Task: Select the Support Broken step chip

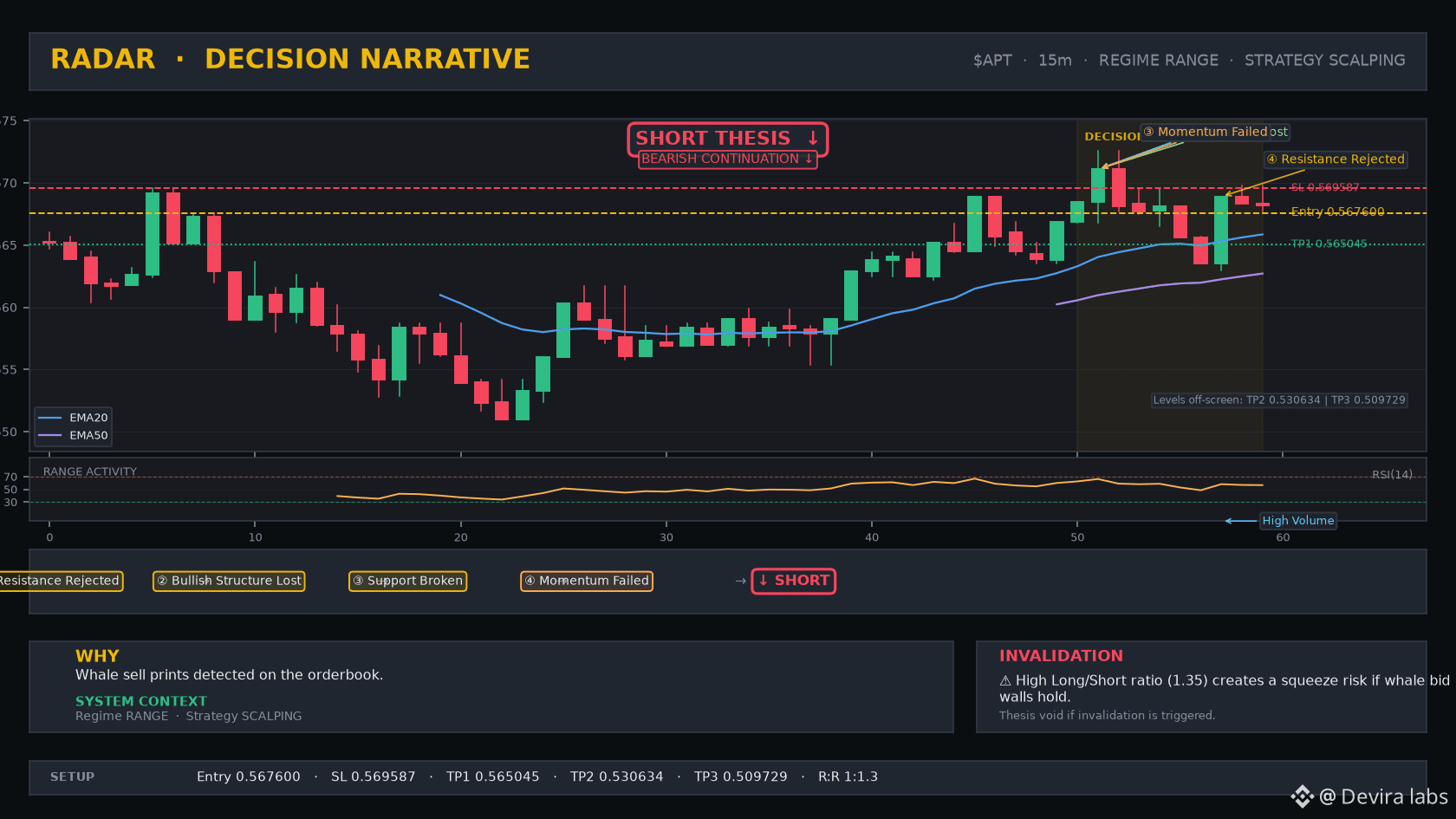Action: pyautogui.click(x=407, y=581)
